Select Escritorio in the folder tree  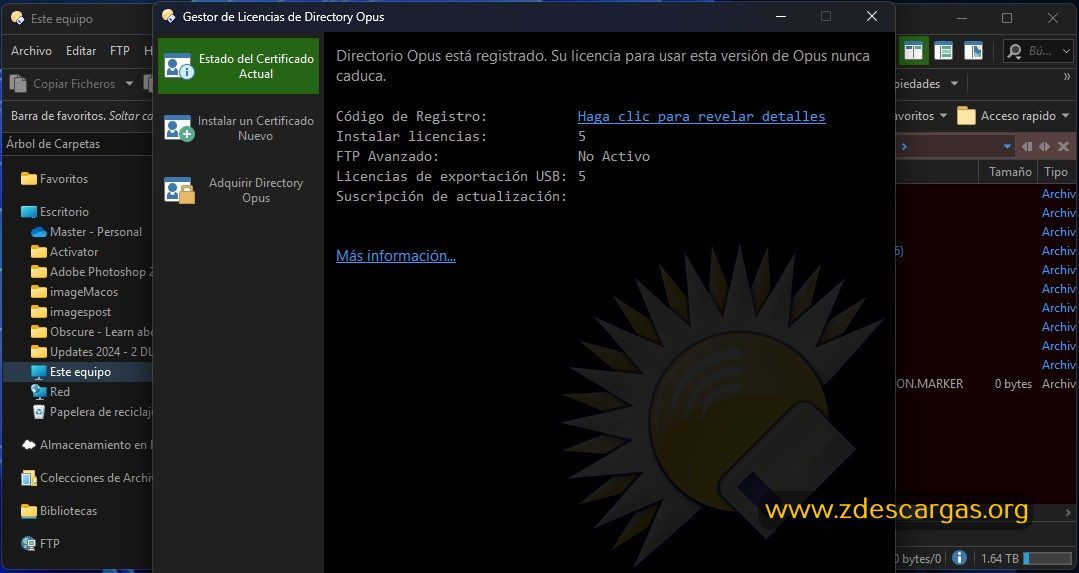(x=64, y=212)
